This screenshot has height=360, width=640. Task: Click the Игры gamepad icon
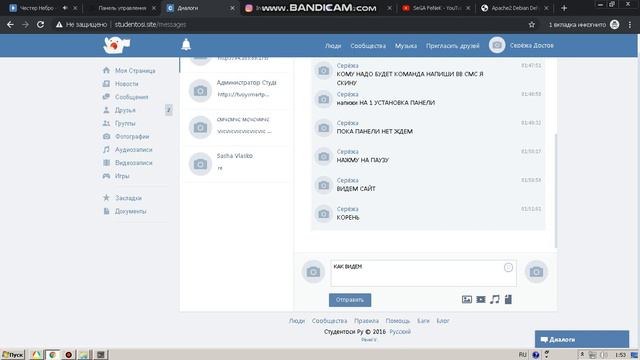[x=107, y=176]
